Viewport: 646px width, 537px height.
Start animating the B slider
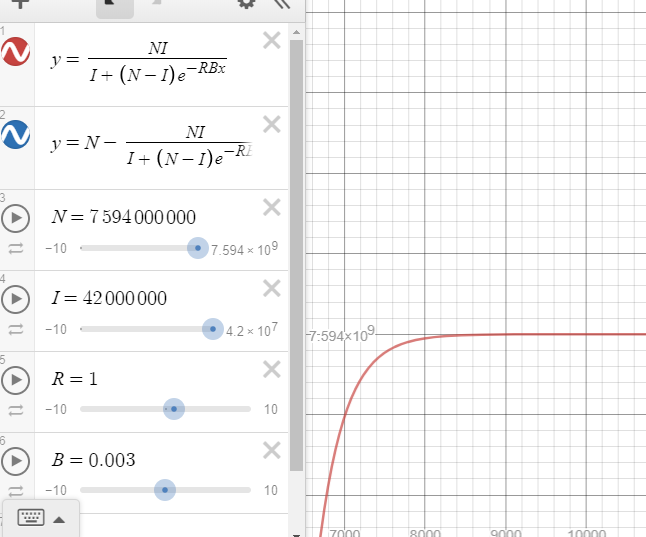[15, 461]
